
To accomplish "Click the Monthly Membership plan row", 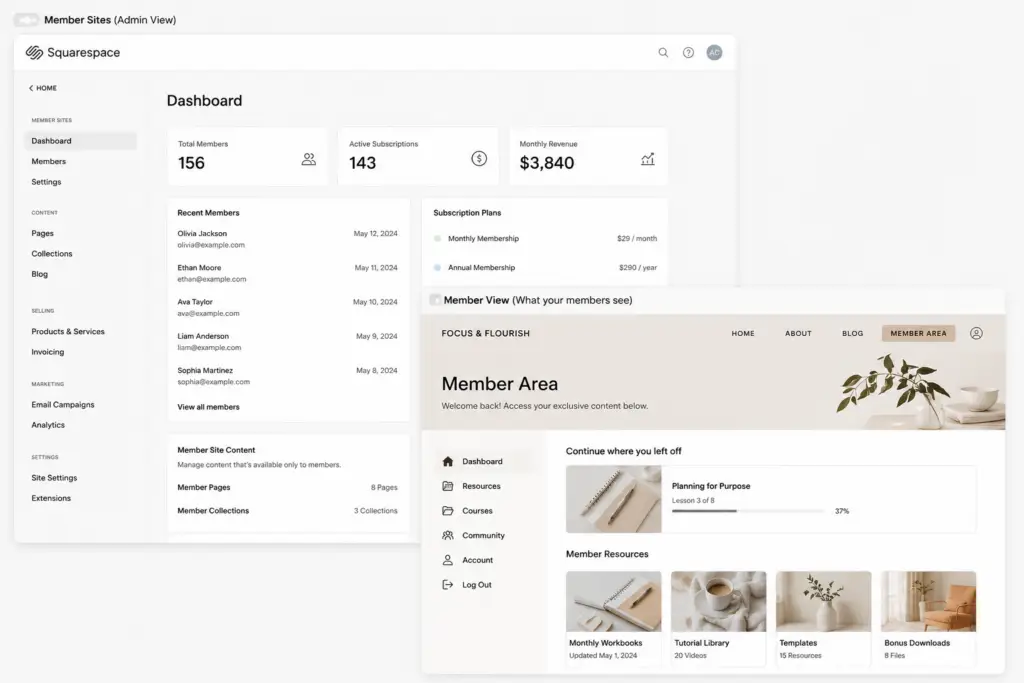I will pos(545,238).
